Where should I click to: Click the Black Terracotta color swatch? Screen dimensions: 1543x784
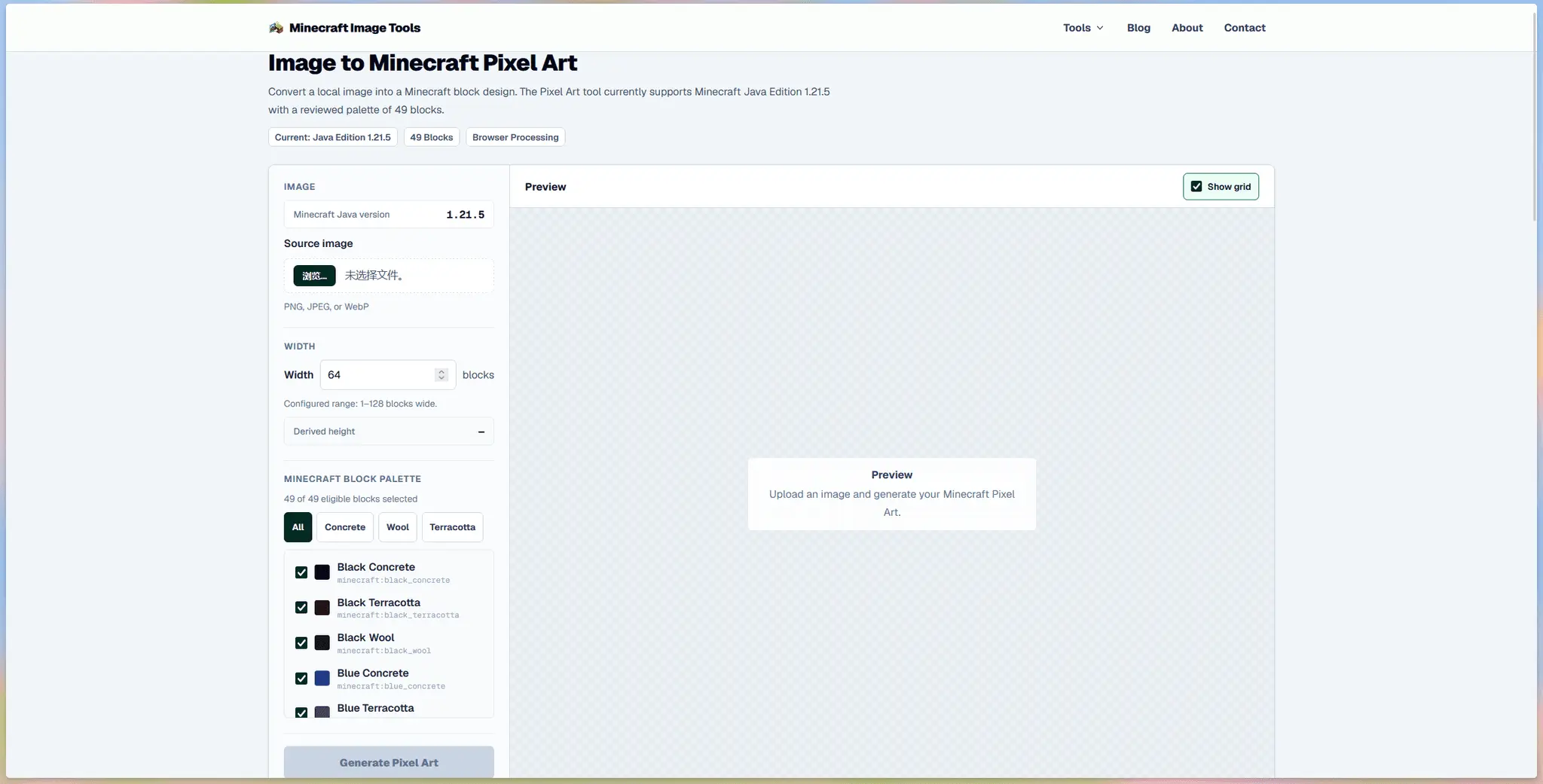tap(322, 608)
